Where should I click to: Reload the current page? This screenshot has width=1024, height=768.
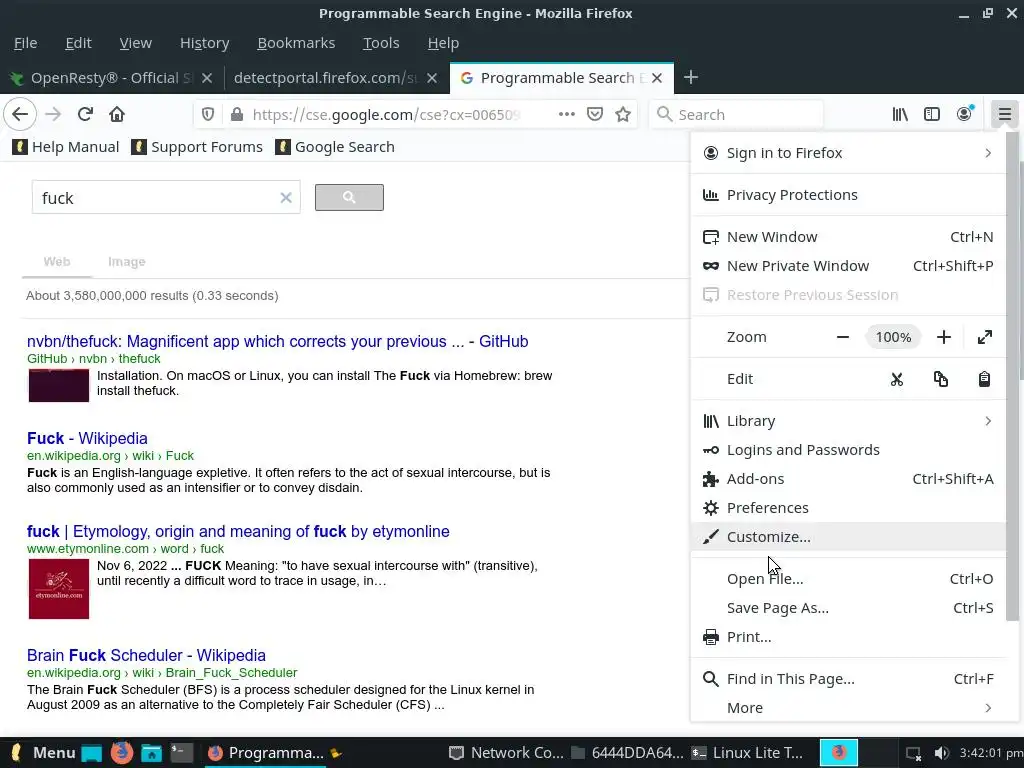(x=85, y=114)
